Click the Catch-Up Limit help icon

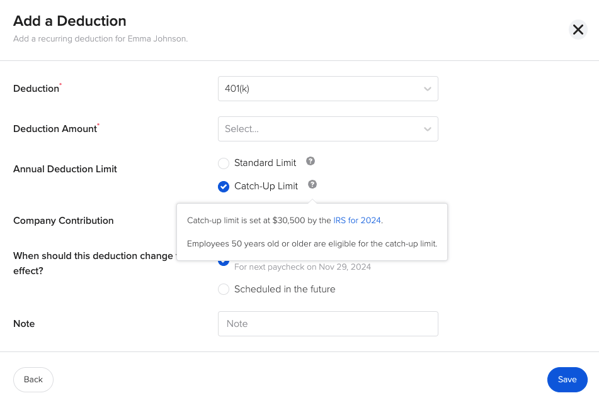(312, 185)
